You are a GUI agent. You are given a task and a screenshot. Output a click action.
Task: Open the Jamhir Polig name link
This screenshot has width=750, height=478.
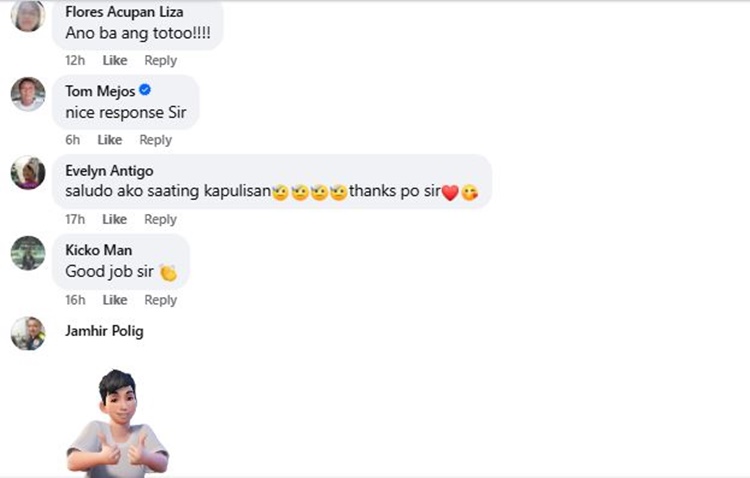104,331
